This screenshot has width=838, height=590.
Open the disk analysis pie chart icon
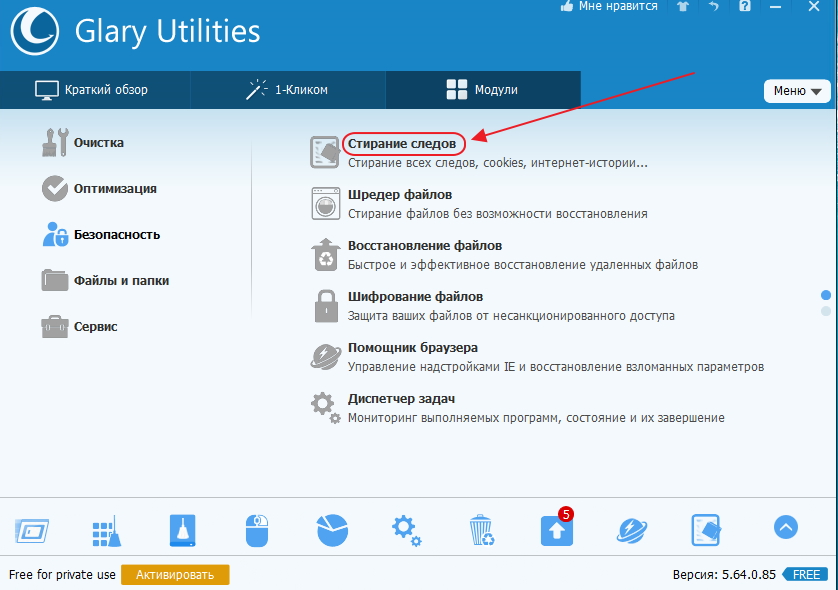tap(332, 530)
